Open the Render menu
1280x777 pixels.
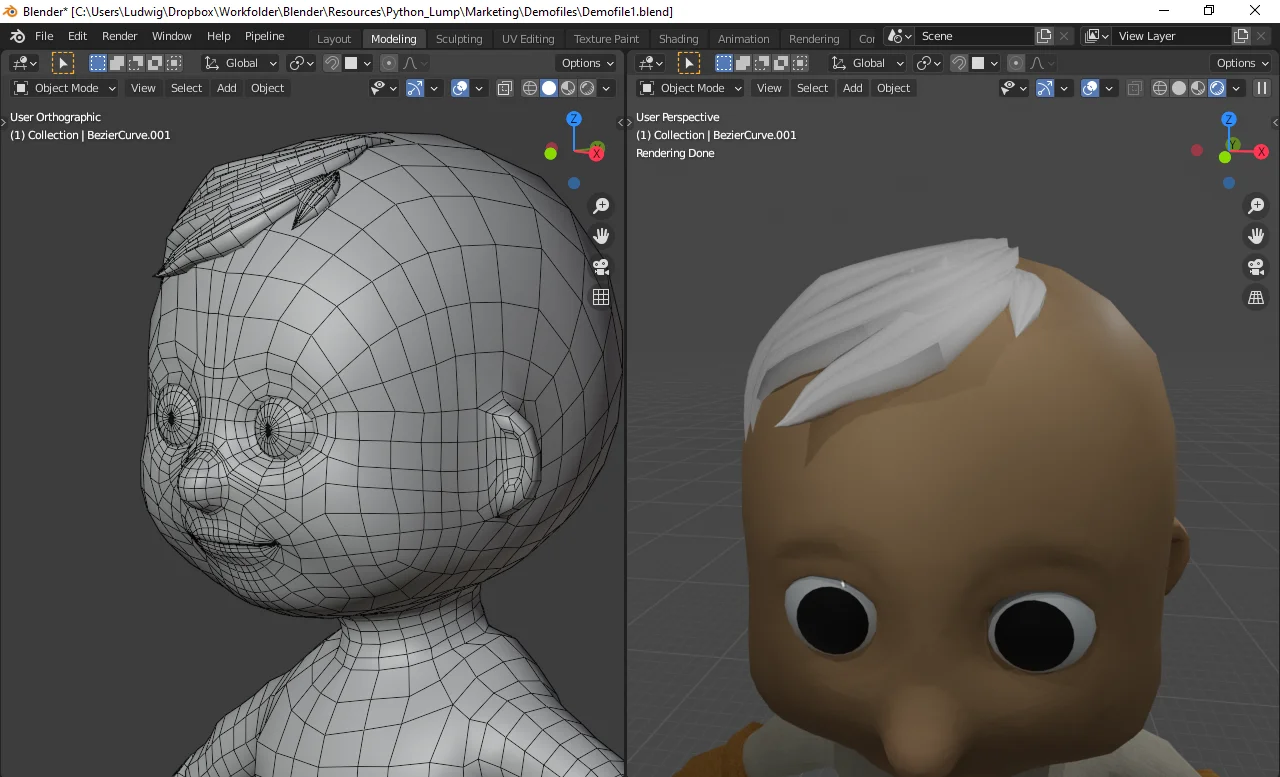120,36
